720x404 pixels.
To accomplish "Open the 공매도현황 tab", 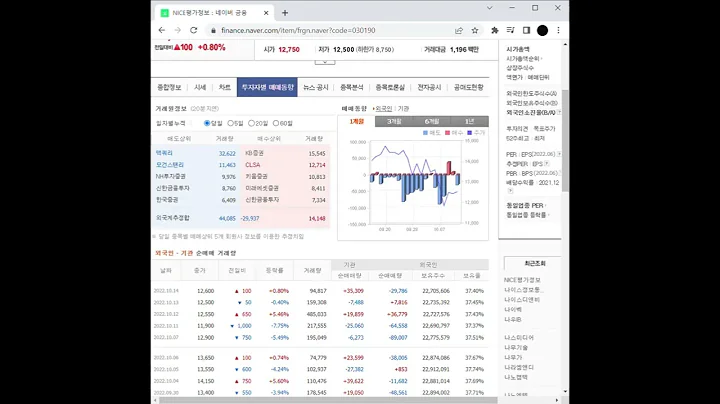I will coord(468,87).
